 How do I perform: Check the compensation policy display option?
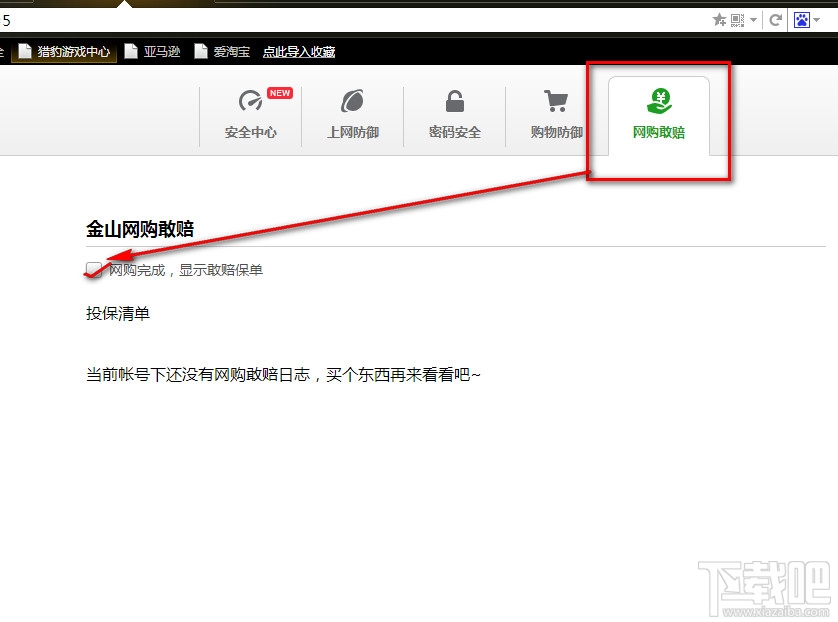click(x=92, y=269)
